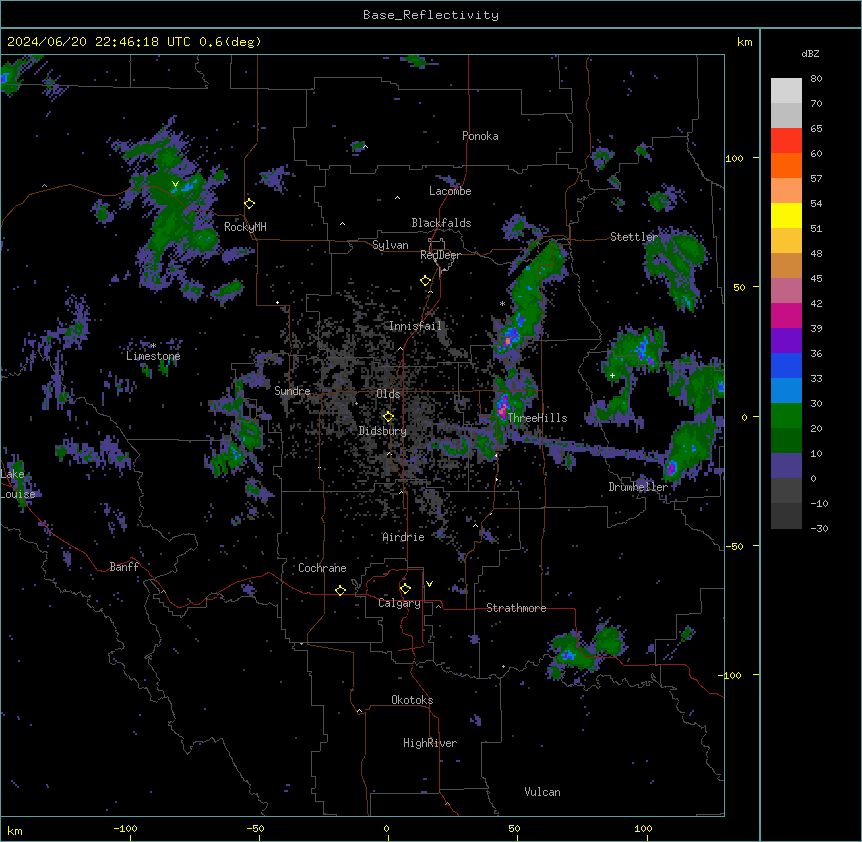Image resolution: width=862 pixels, height=842 pixels.
Task: Click the Cochrane city label
Action: click(322, 568)
